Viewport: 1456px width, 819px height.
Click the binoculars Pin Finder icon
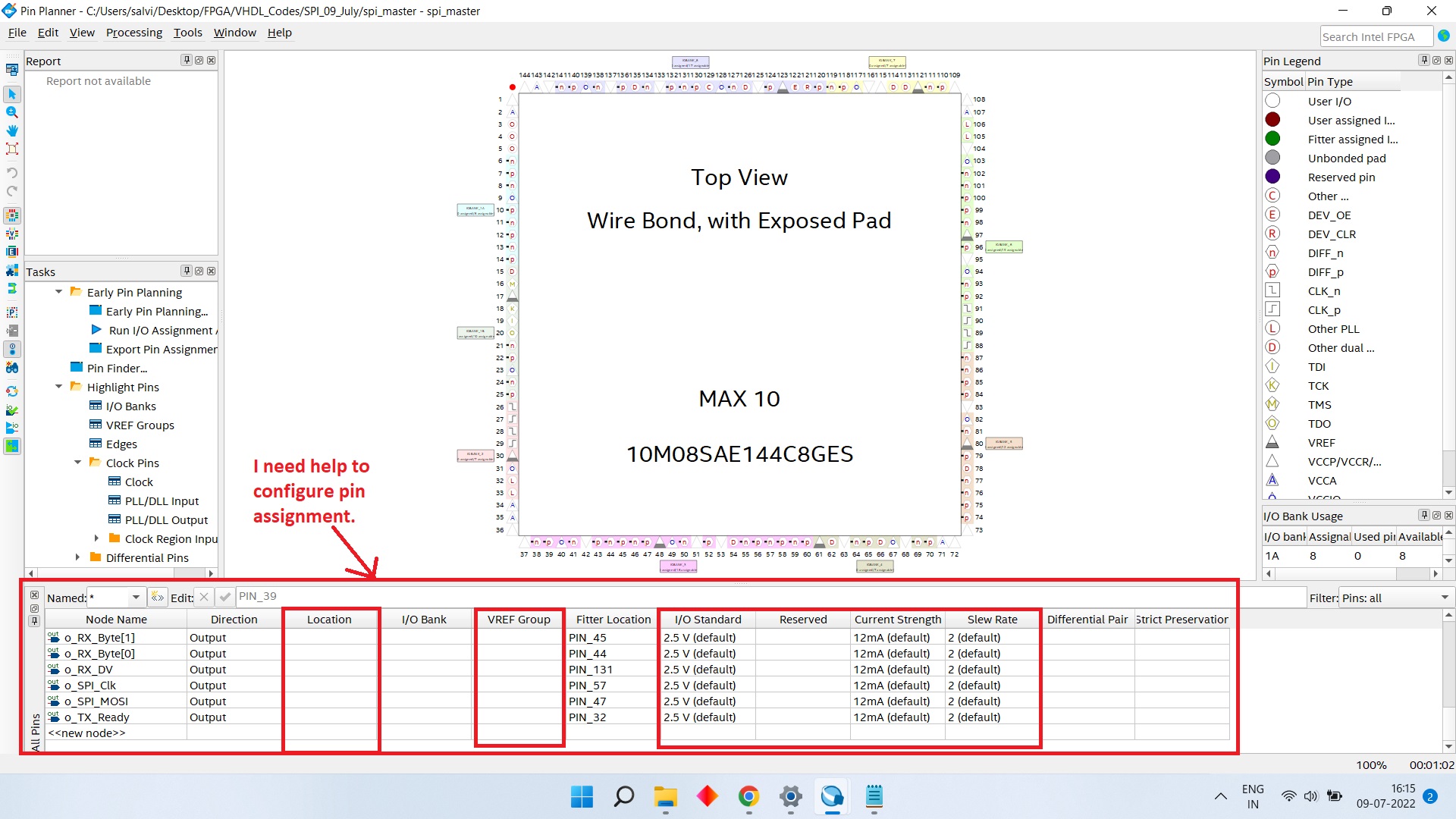tap(12, 368)
